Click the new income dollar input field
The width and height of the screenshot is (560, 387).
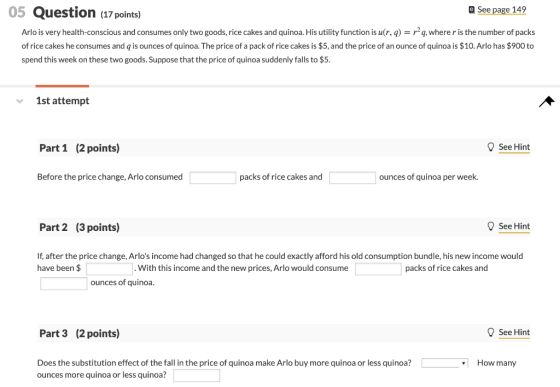(110, 269)
